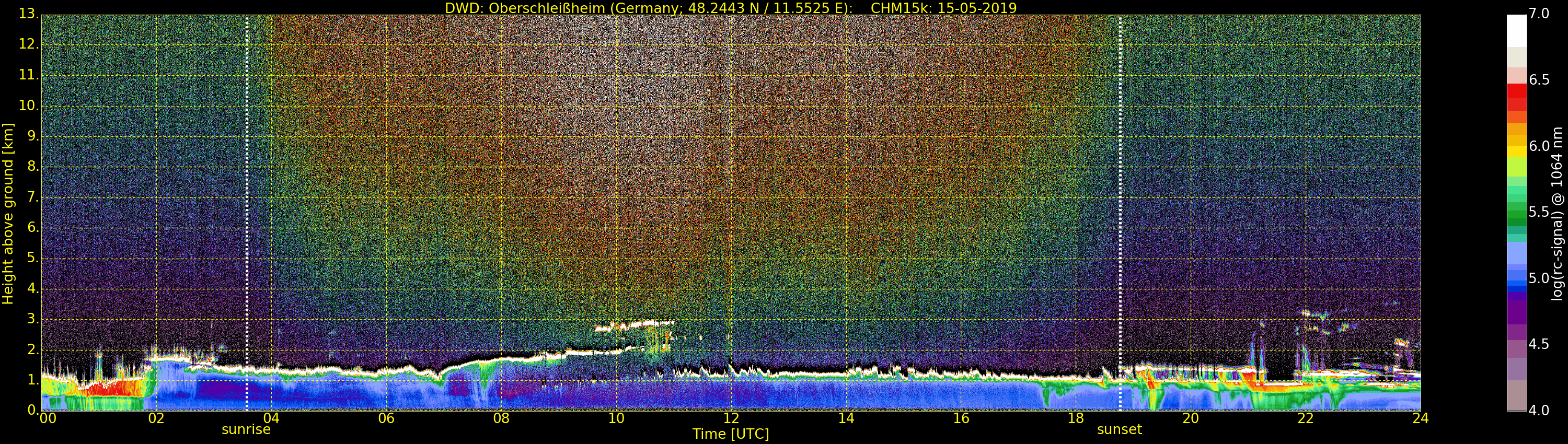Click the '04' time tick label

[x=271, y=418]
